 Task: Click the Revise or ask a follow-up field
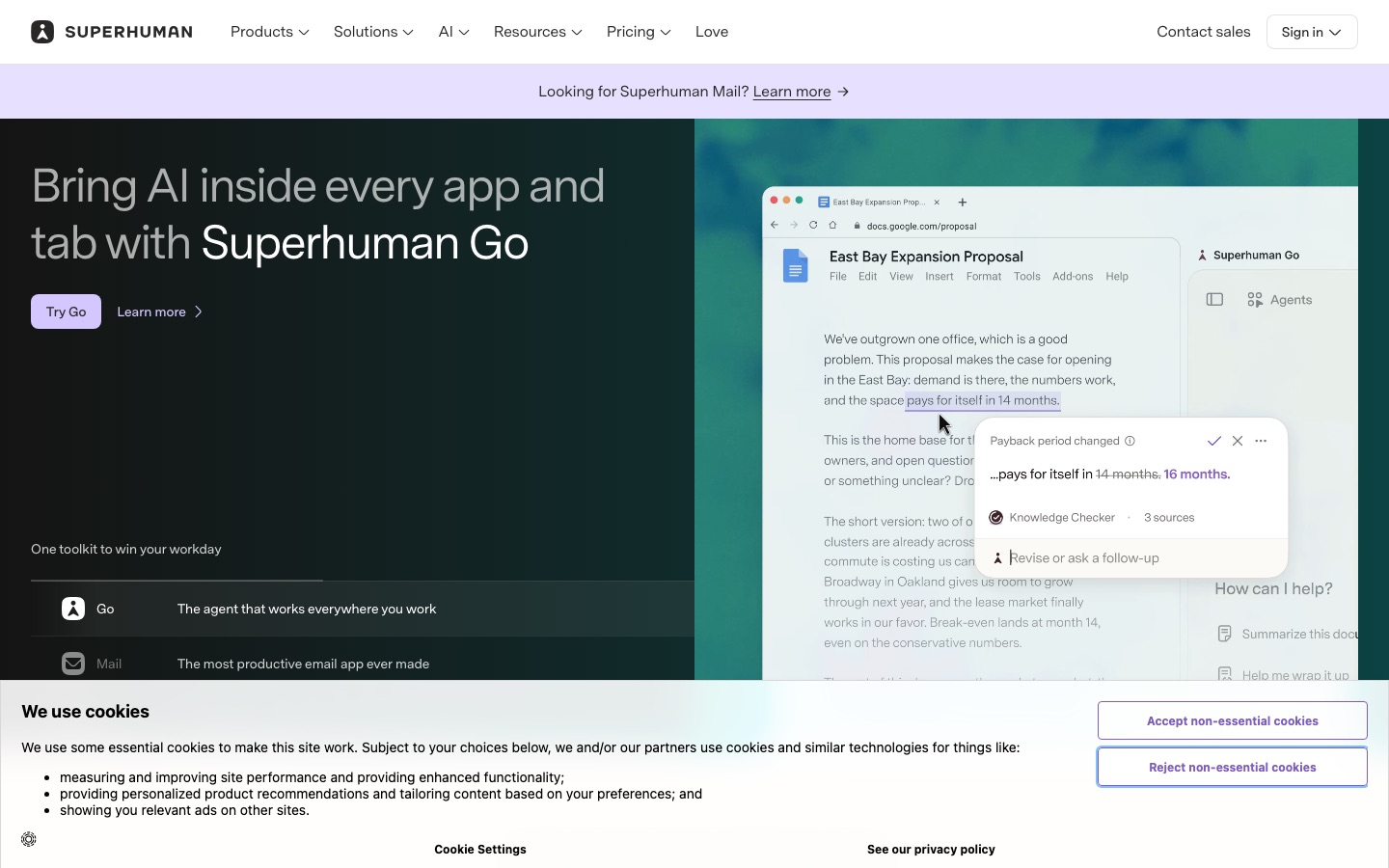(x=1131, y=558)
